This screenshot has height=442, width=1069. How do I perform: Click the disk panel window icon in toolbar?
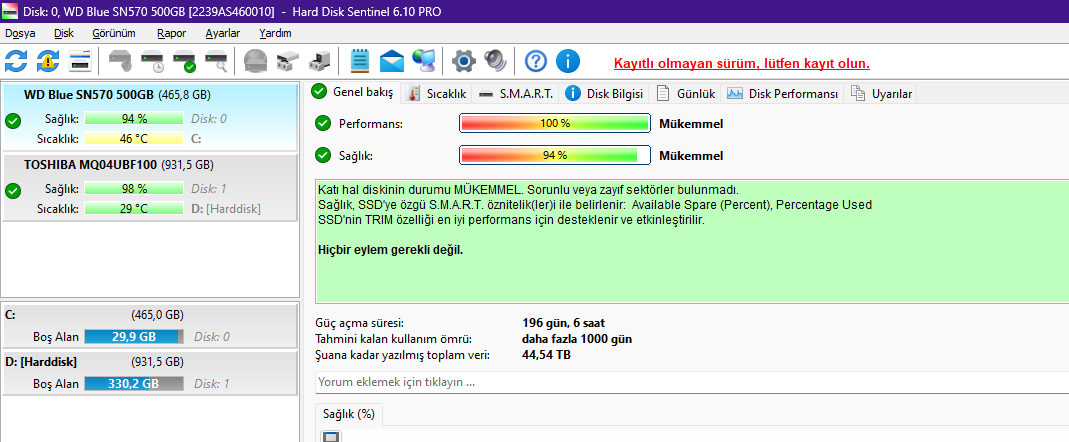[x=80, y=61]
